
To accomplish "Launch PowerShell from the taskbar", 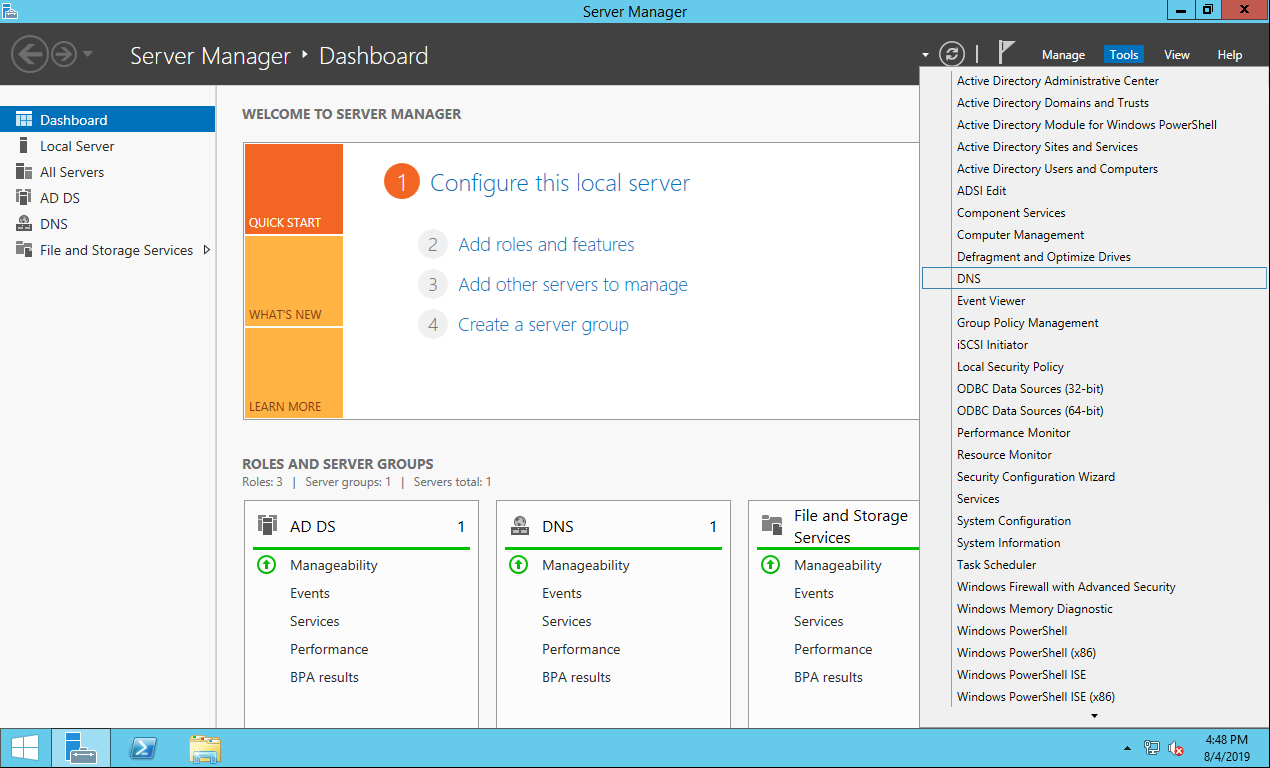I will click(143, 748).
